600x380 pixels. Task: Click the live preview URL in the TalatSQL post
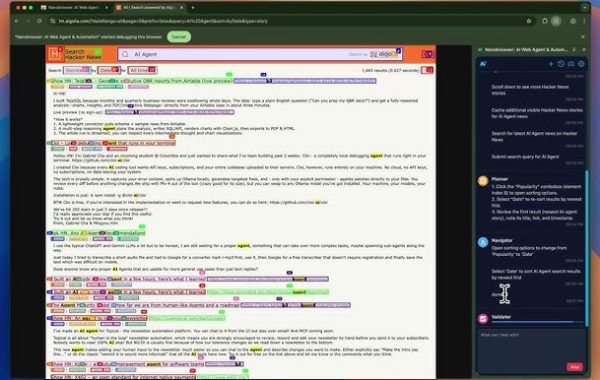coord(170,112)
